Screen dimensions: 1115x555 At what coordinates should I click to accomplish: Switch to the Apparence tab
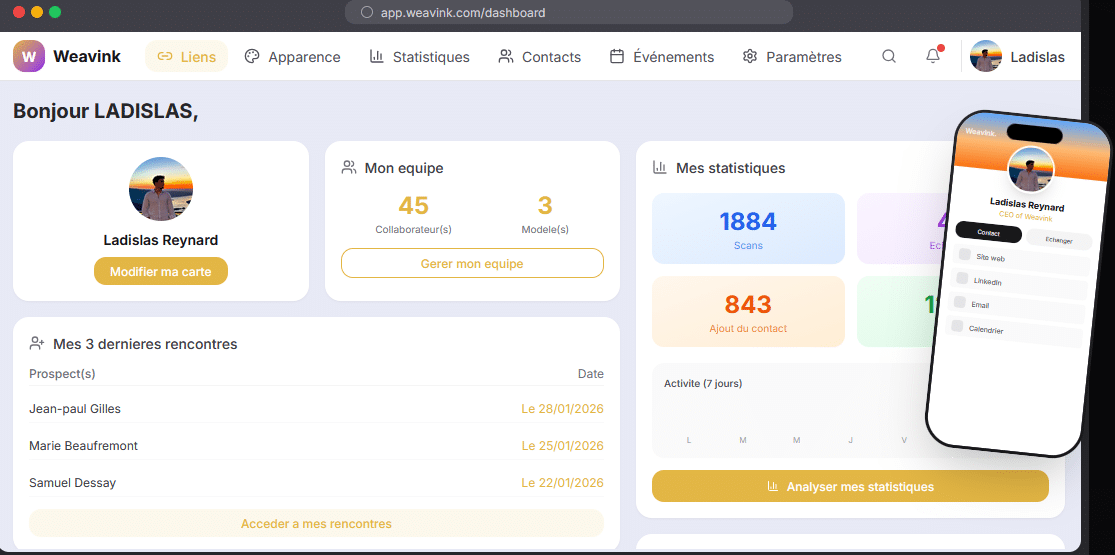(x=292, y=56)
